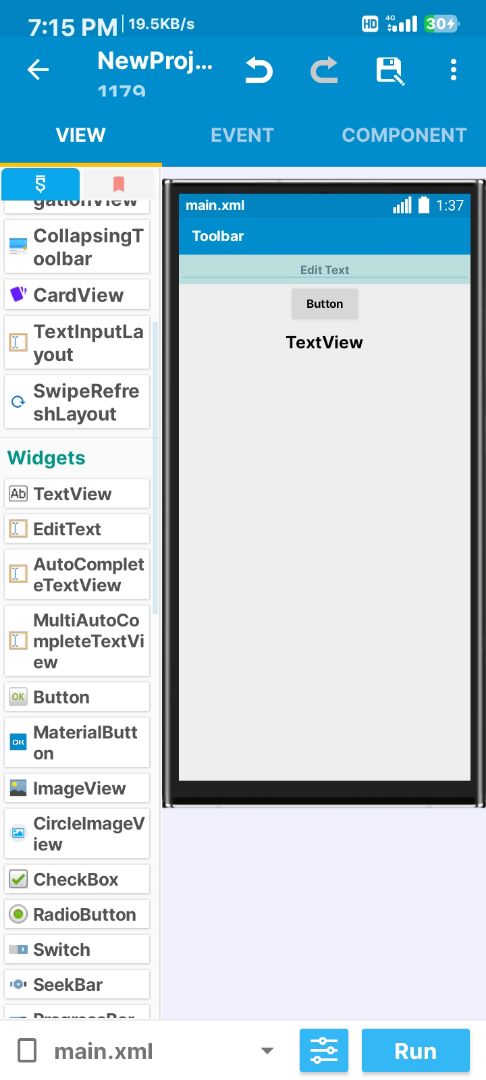Pick the RadioButton widget from palette

click(x=77, y=915)
